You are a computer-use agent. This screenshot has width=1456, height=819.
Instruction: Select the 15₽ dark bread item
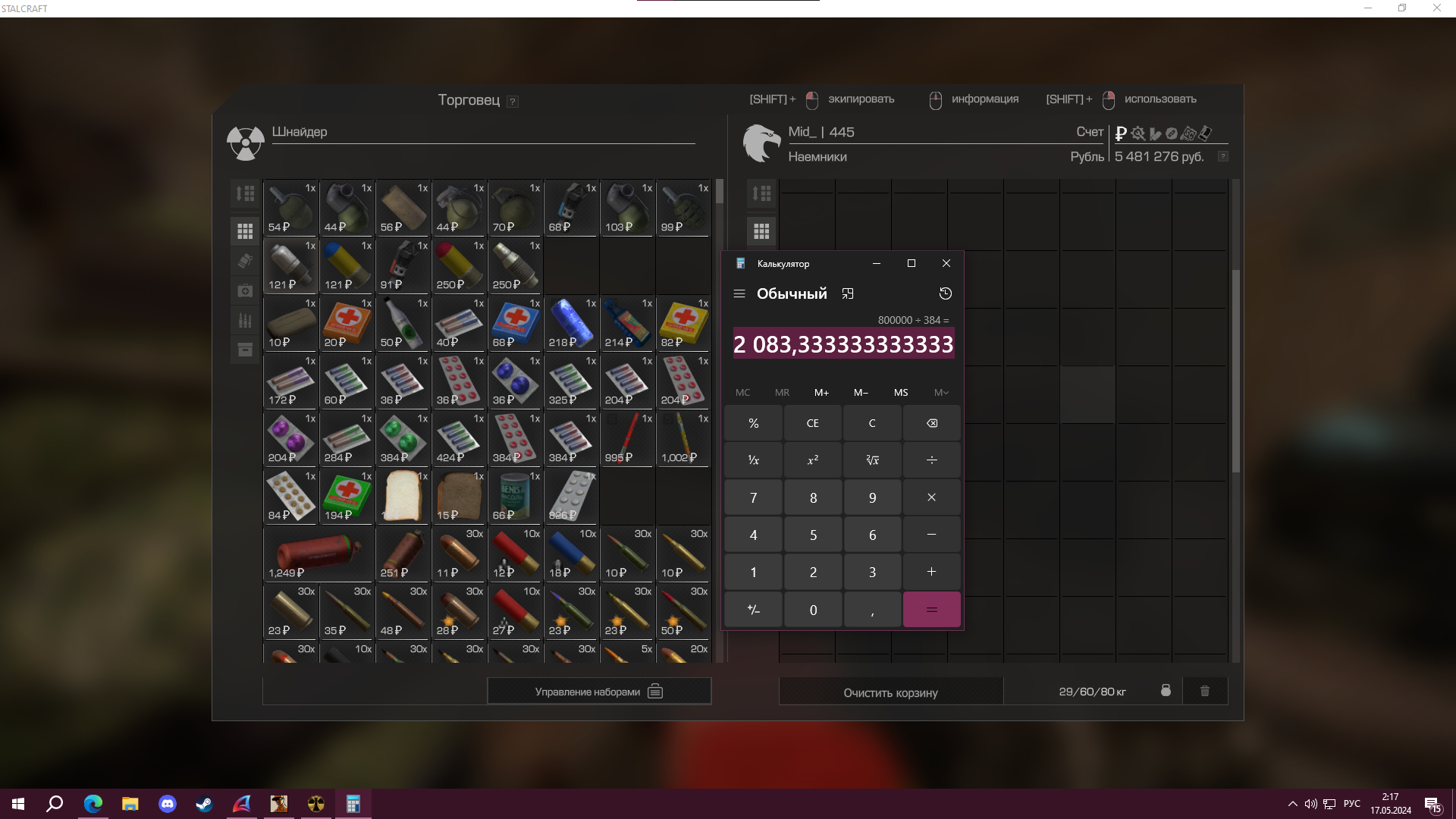(x=459, y=497)
